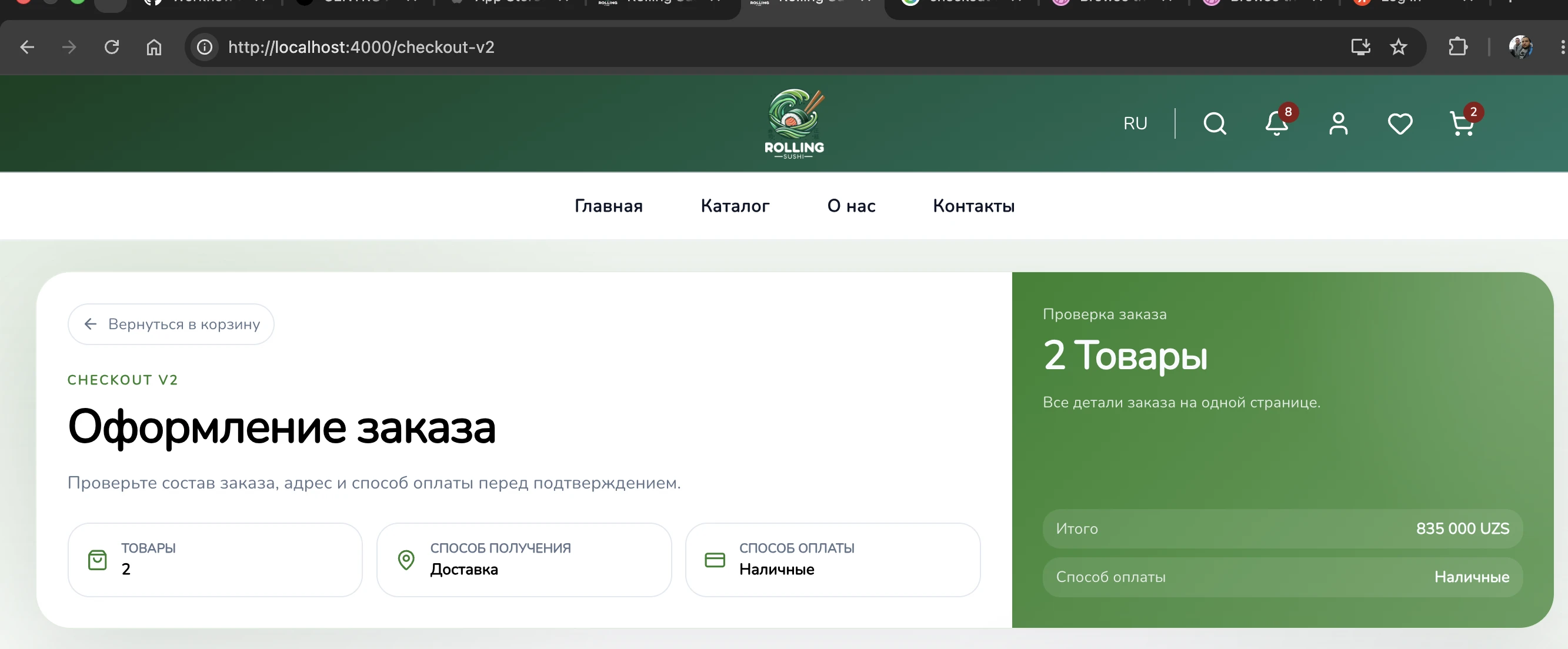Open the shopping cart with 2 badge
This screenshot has height=649, width=1568.
tap(1462, 123)
